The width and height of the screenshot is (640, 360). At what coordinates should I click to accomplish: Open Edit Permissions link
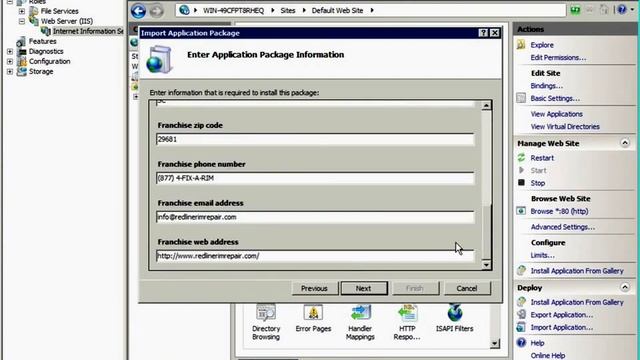tap(558, 58)
